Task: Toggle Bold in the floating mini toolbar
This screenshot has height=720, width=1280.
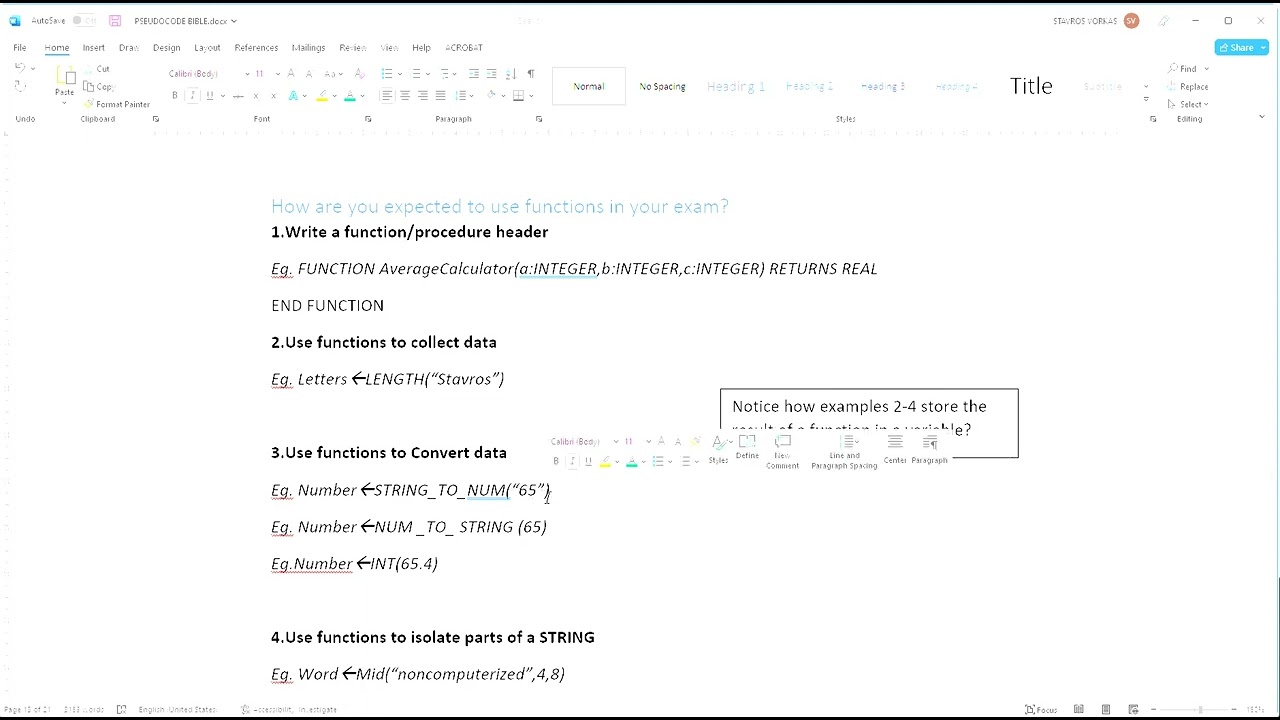Action: point(556,461)
